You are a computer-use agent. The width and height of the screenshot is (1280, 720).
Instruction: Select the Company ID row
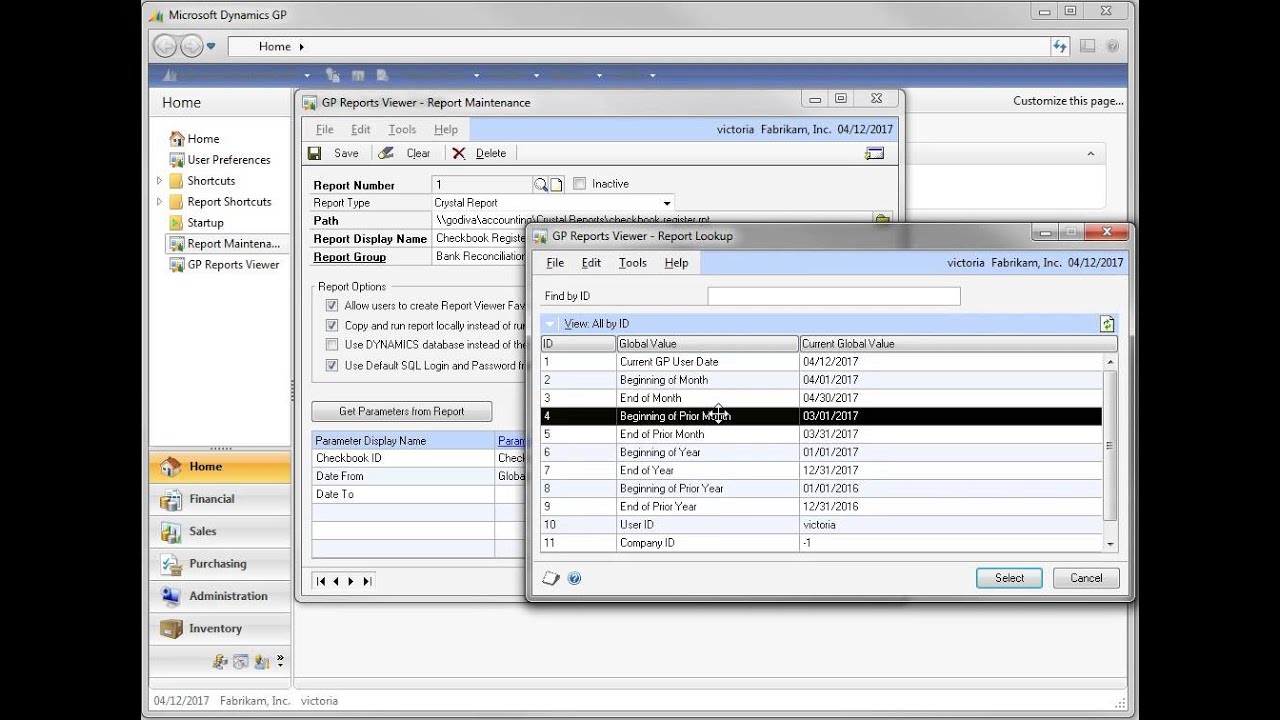(x=821, y=543)
